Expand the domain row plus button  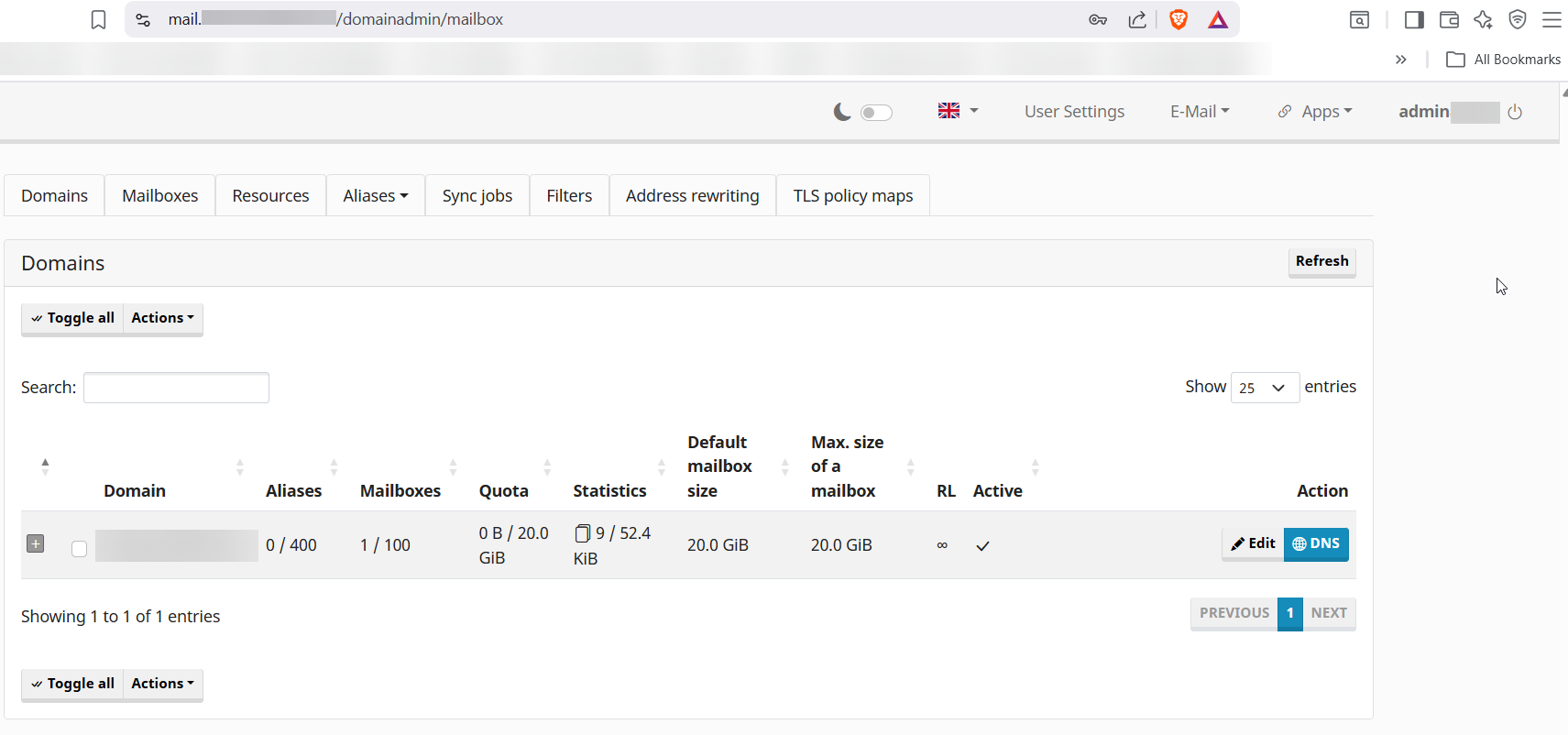[36, 543]
